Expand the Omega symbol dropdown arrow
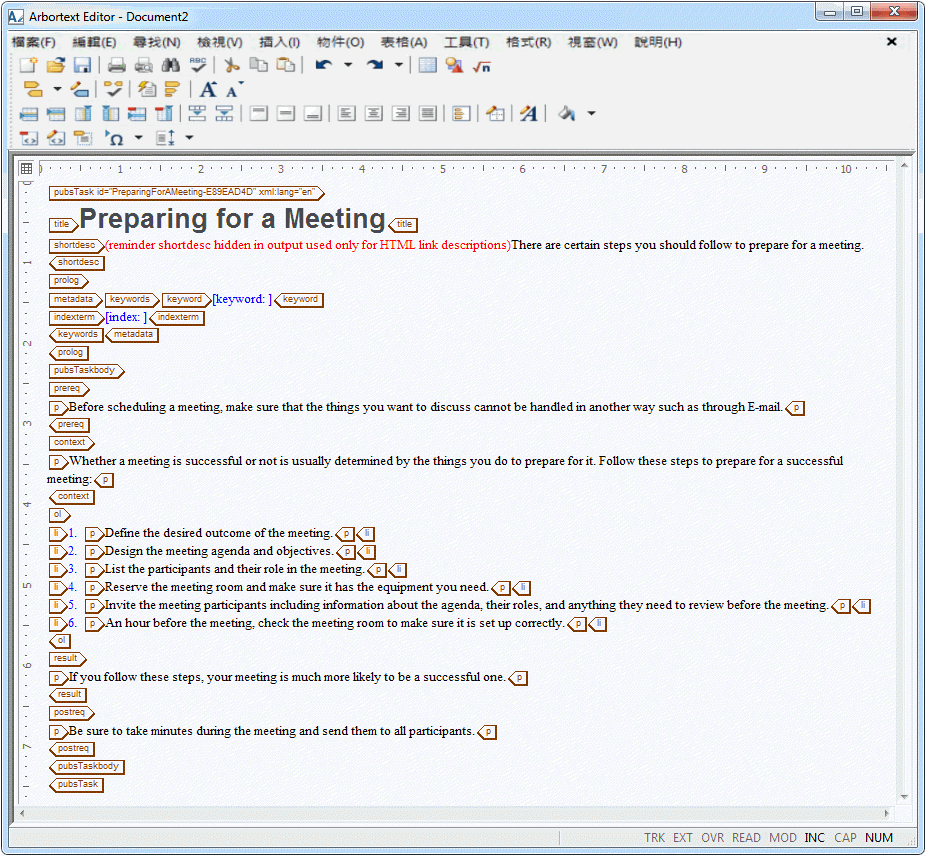This screenshot has height=856, width=926. (138, 138)
